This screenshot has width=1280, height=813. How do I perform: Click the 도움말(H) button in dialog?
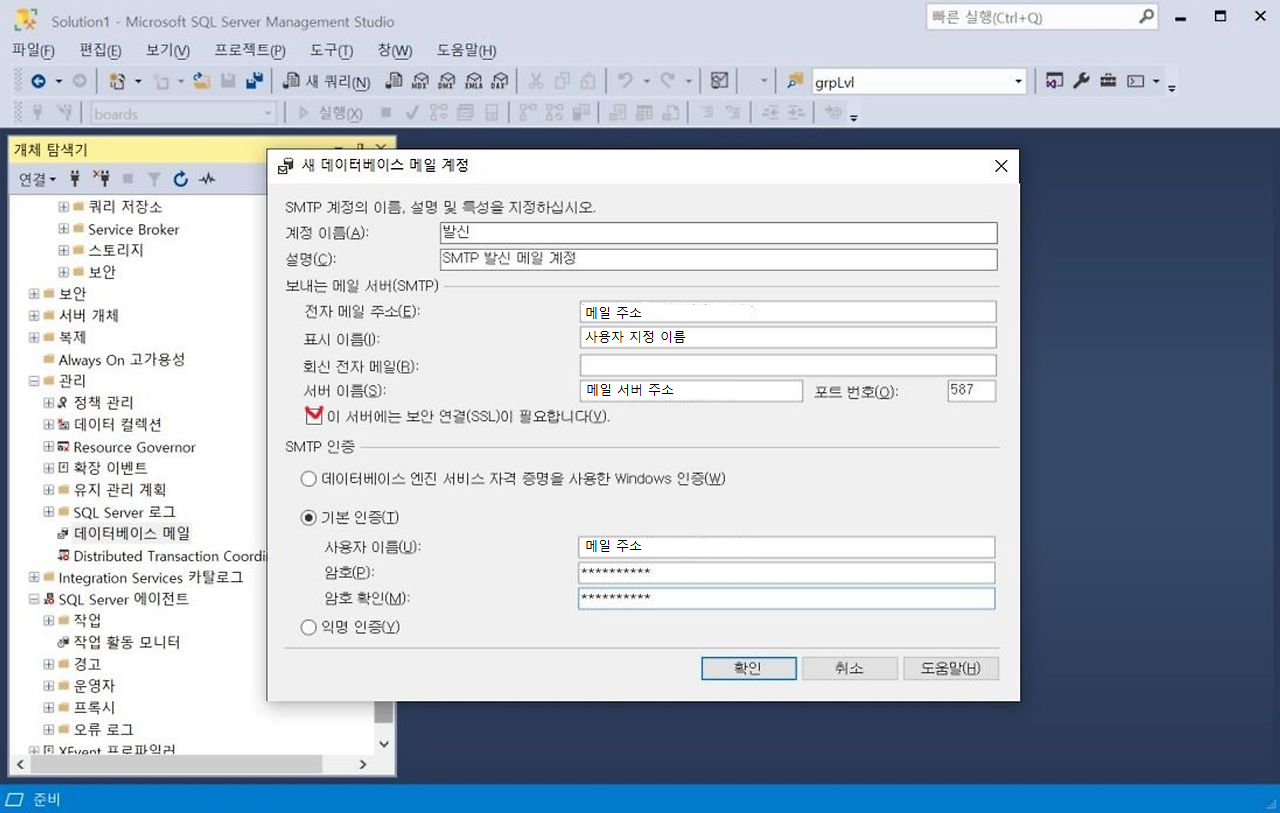[x=951, y=668]
